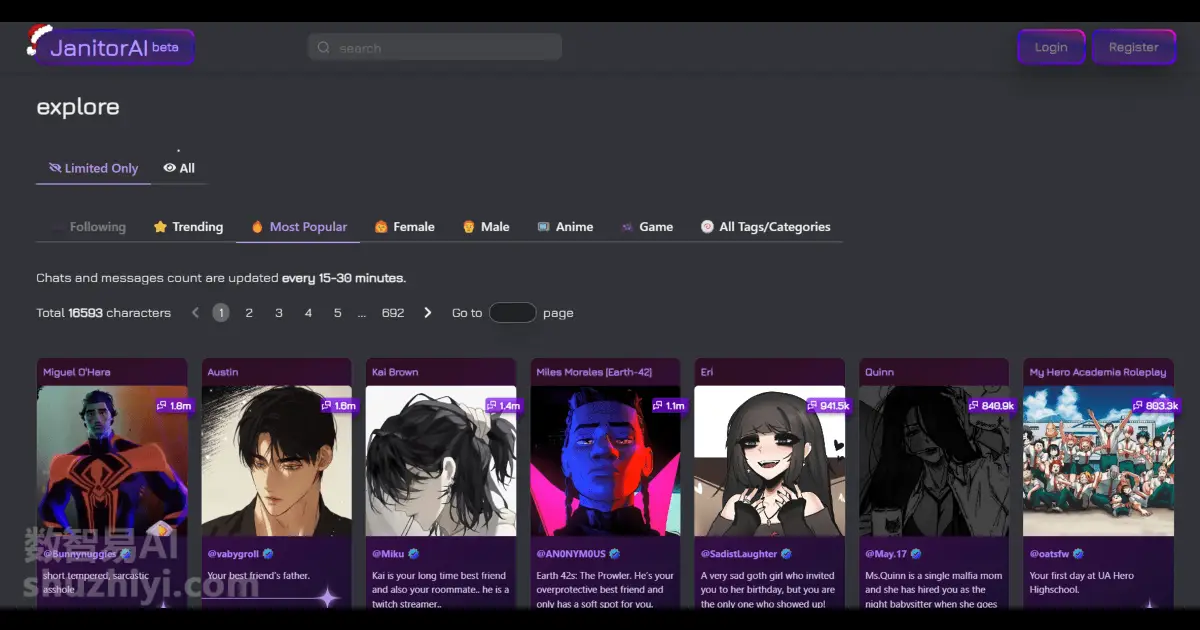This screenshot has height=630, width=1200.
Task: Click the 1.6m chat count badge
Action: 339,406
